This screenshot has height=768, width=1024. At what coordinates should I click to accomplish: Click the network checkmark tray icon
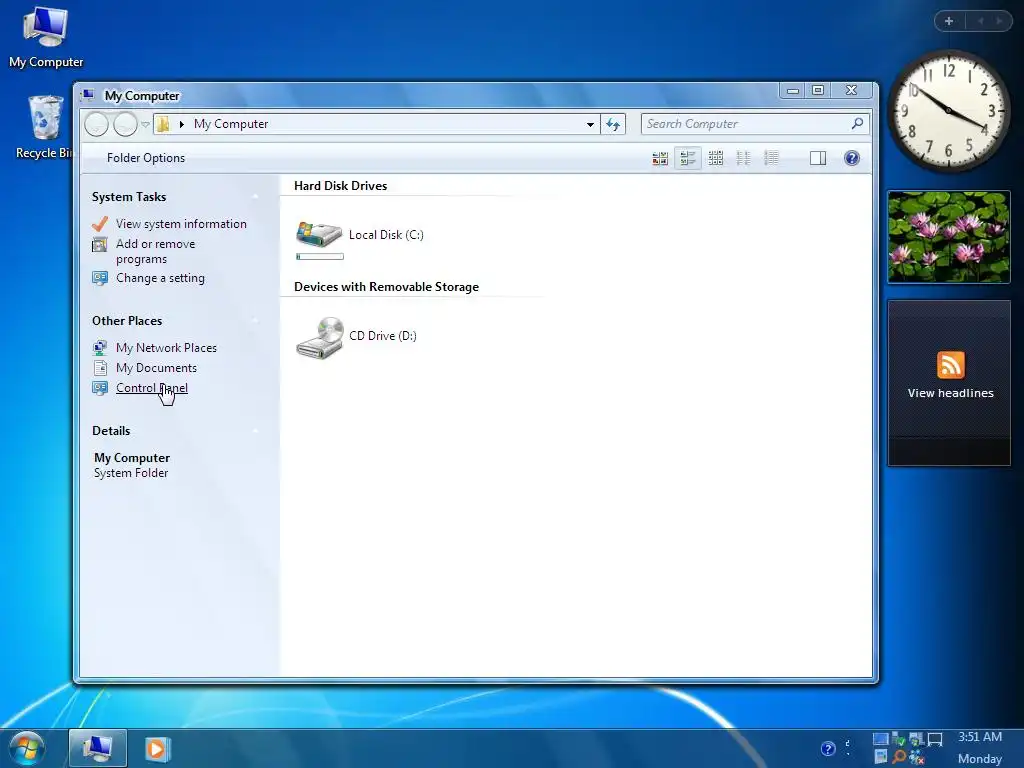[x=899, y=739]
